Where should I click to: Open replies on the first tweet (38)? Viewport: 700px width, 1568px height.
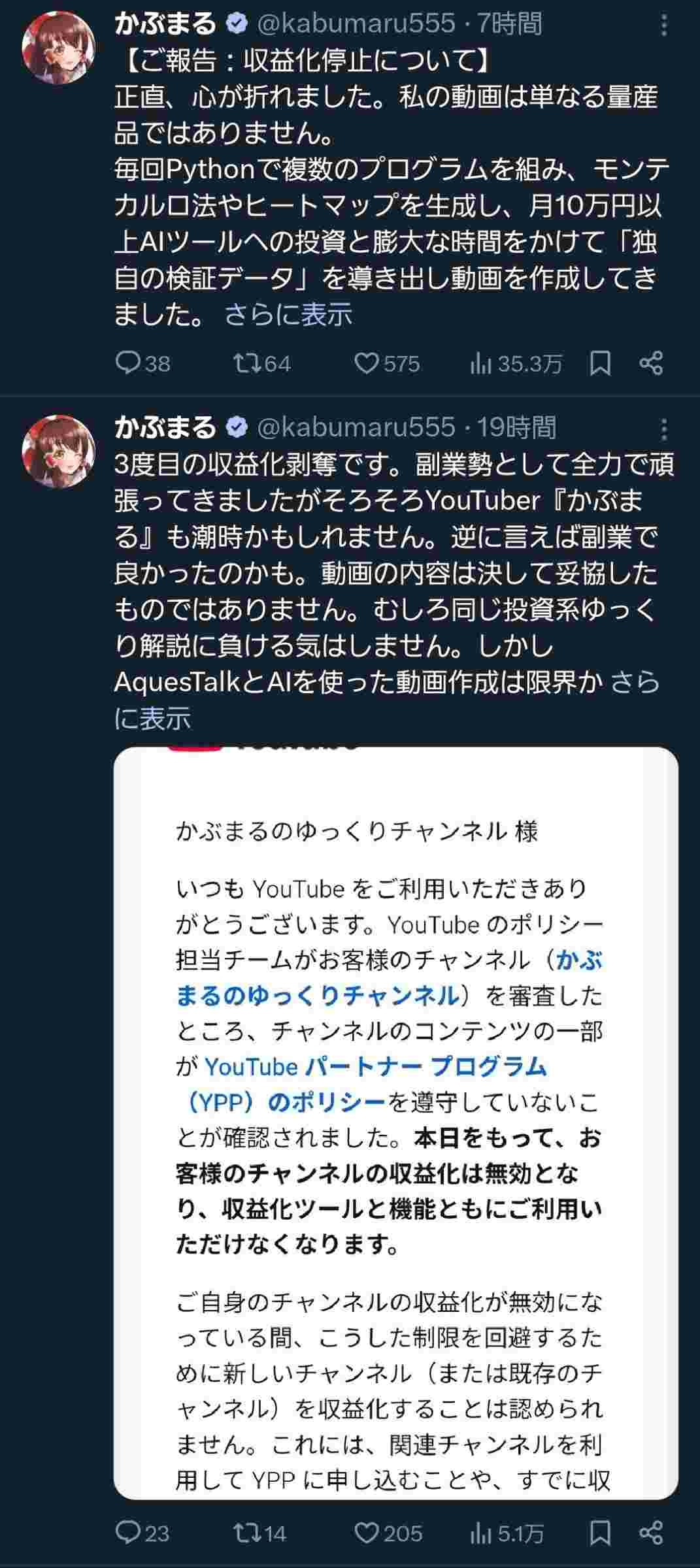(x=142, y=363)
